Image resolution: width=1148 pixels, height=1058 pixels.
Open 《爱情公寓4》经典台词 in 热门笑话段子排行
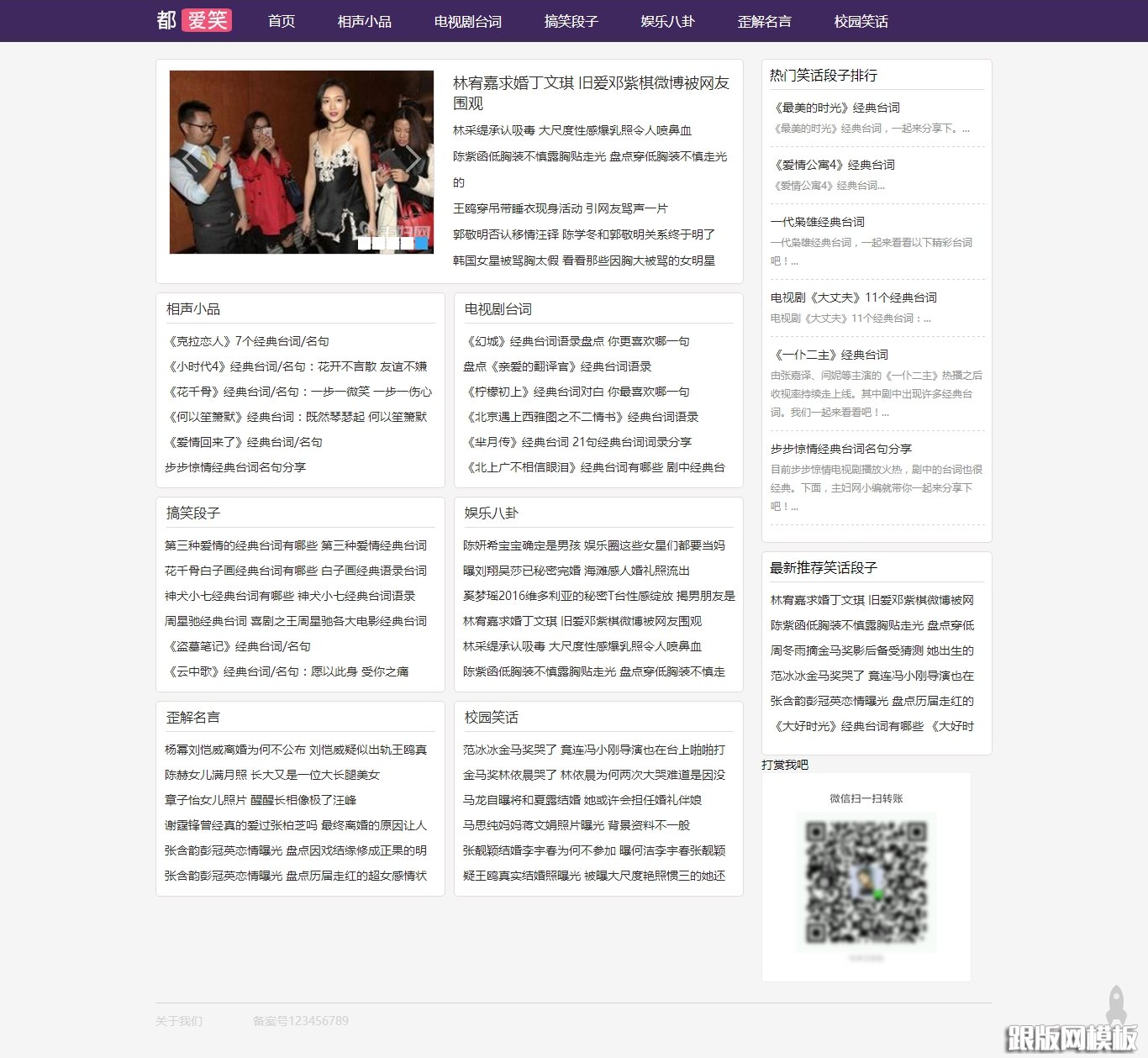coord(833,165)
